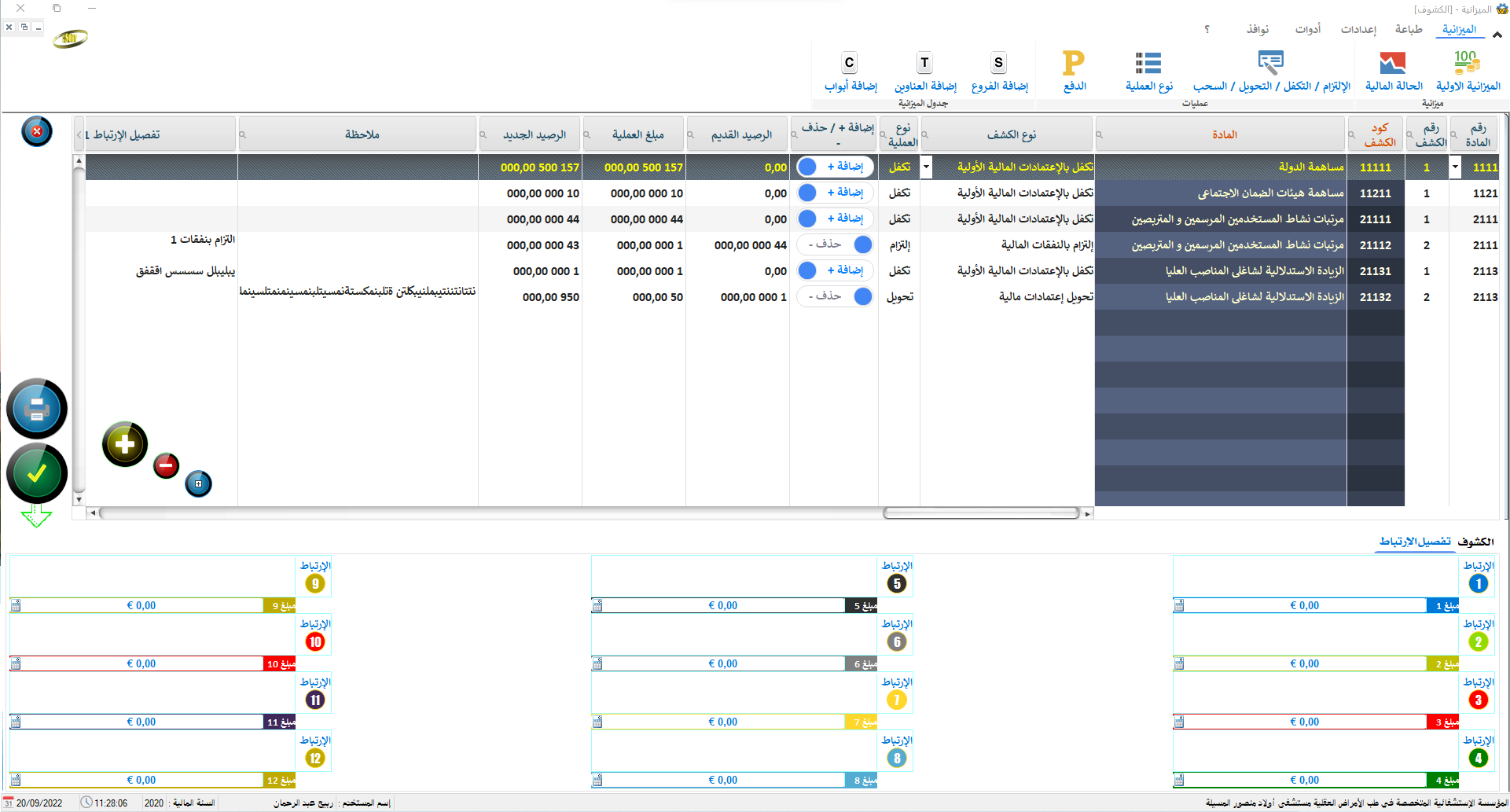Click the blue printer icon
Viewport: 1510px width, 812px height.
[37, 409]
